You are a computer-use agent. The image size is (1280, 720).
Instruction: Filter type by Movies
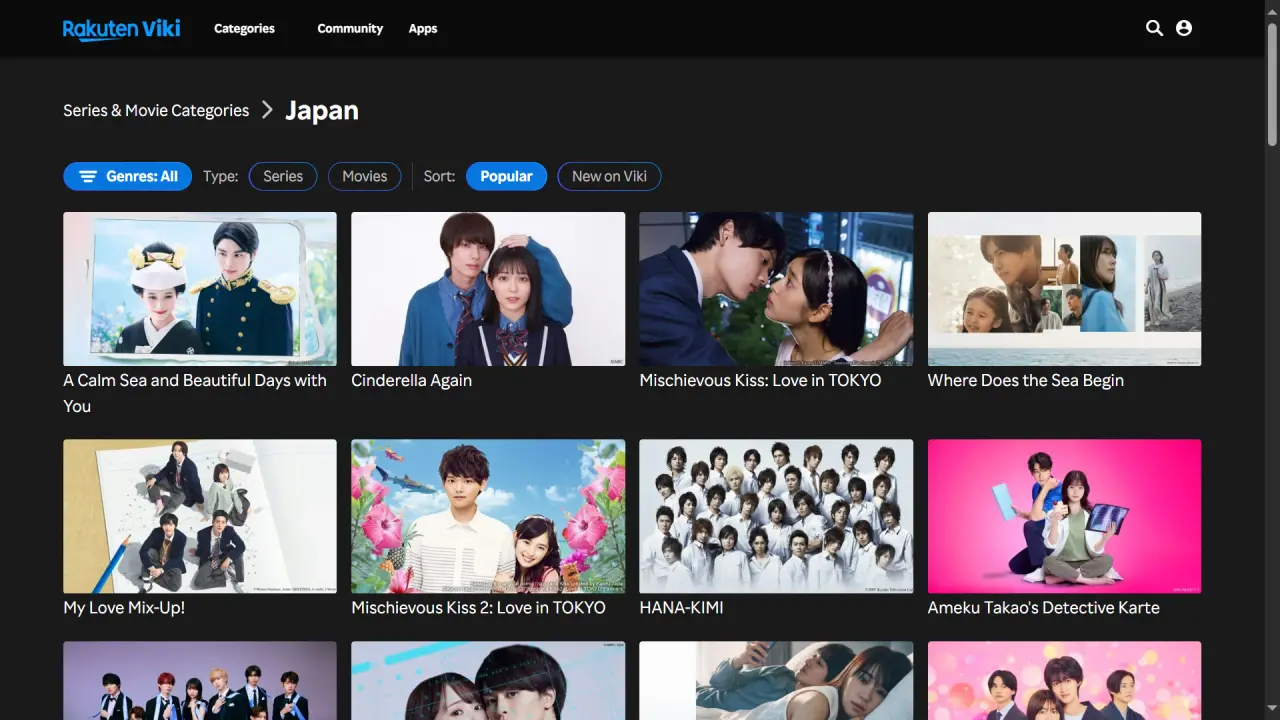pos(365,176)
